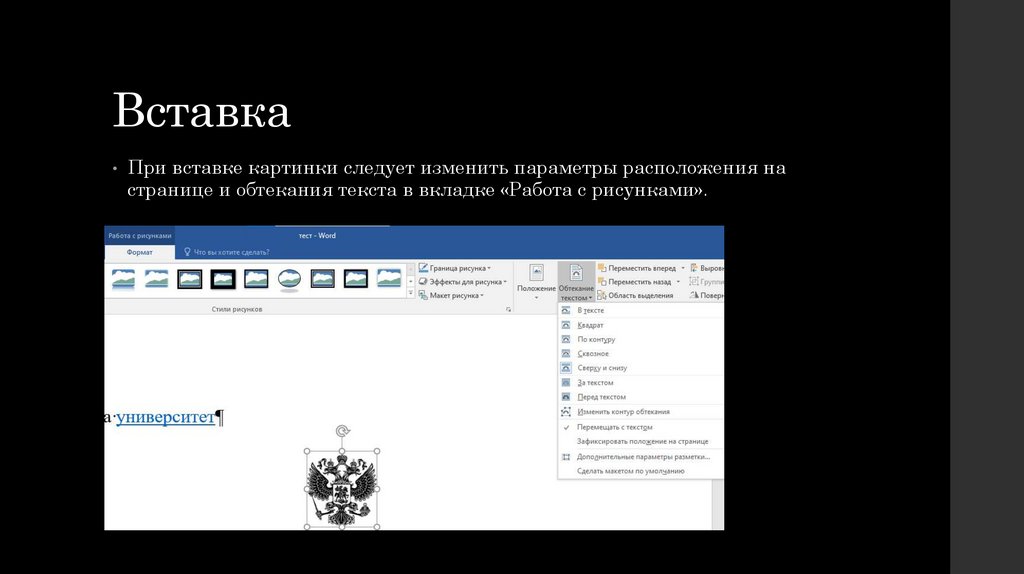Click the Повернуть rotate icon
1024x574 pixels.
pyautogui.click(x=694, y=295)
